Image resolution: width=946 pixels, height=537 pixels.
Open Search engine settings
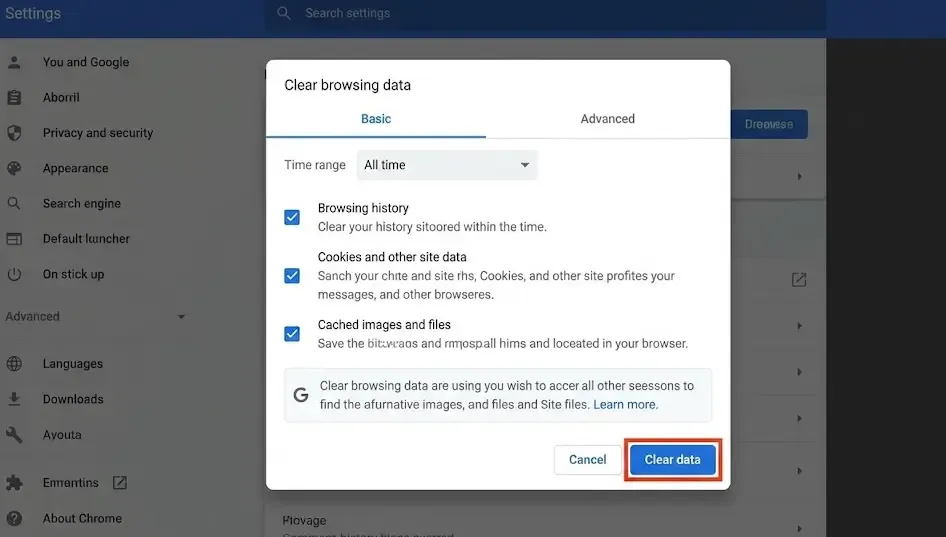81,203
